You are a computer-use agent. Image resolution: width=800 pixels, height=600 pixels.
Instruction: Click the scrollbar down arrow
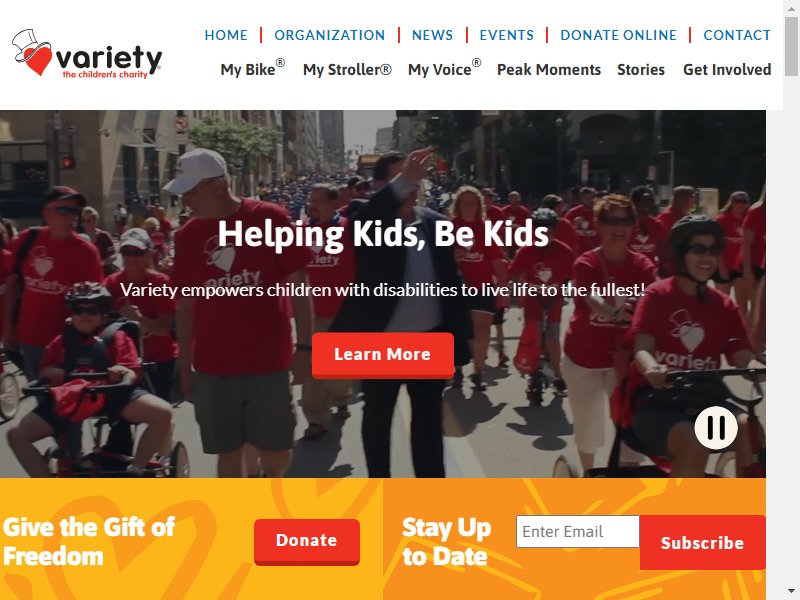[791, 591]
